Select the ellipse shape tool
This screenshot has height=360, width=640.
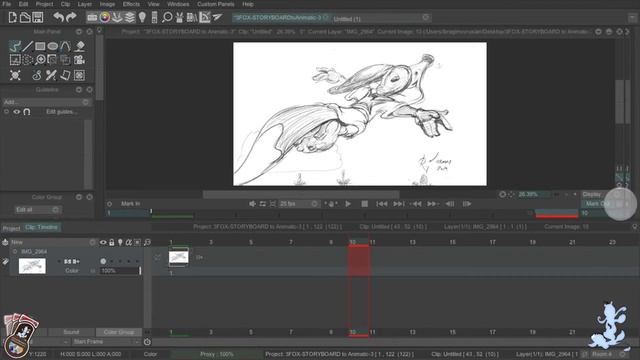[x=53, y=46]
